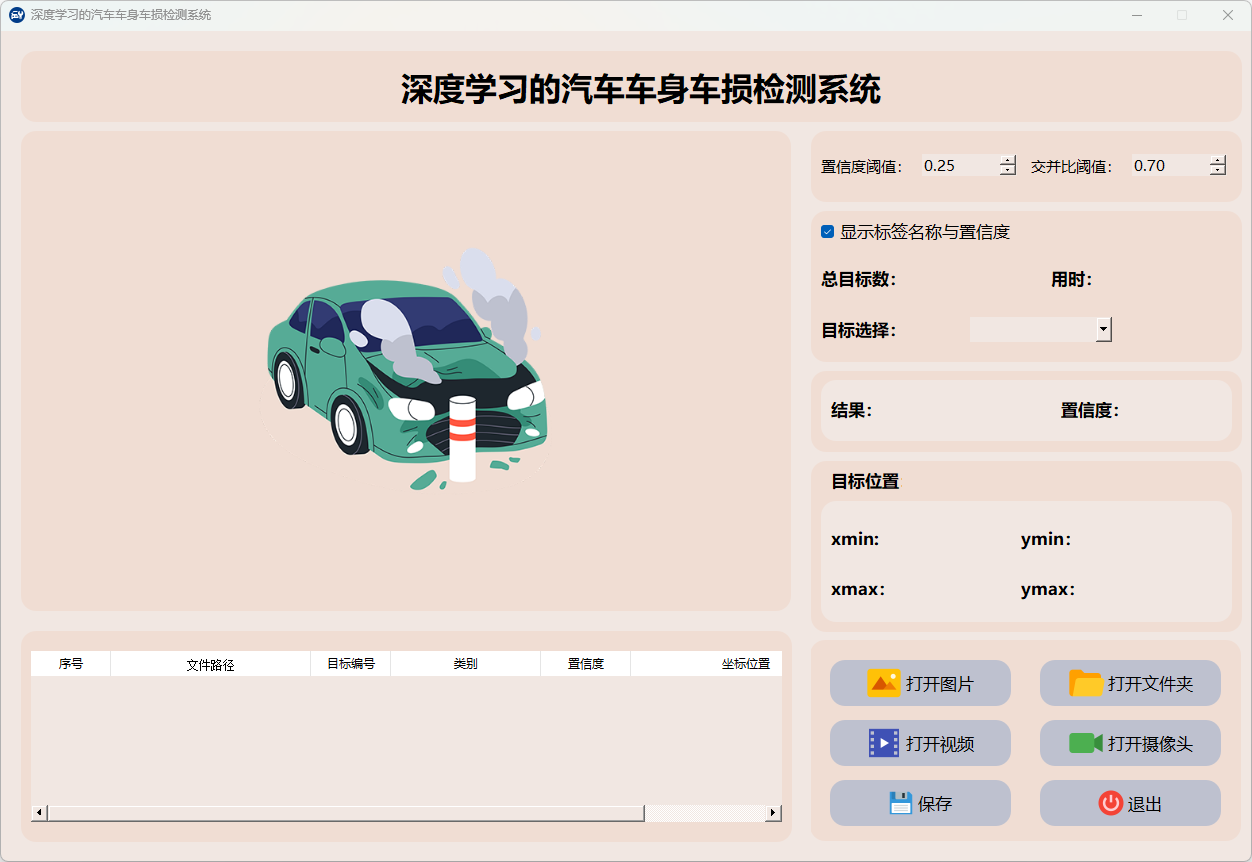The height and width of the screenshot is (862, 1252).
Task: Click the green camera icon for Open Camera
Action: point(1085,743)
